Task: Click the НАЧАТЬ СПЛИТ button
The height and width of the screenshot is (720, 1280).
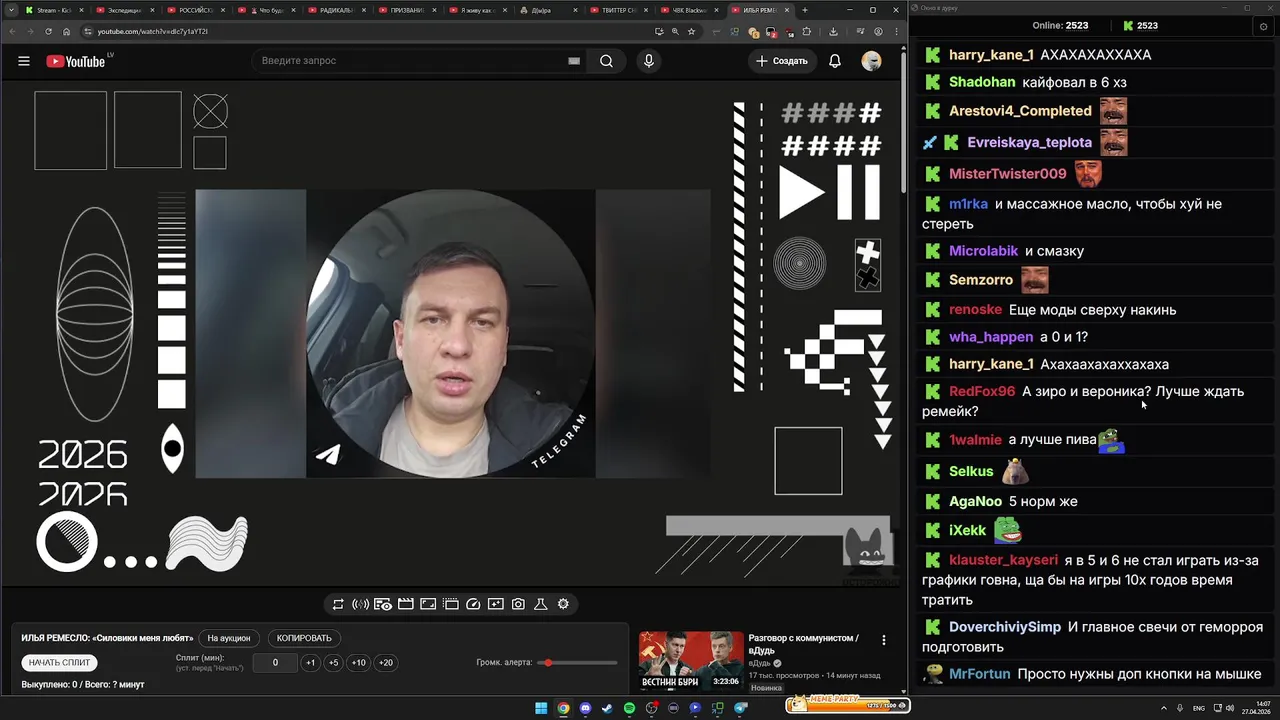Action: pos(59,662)
